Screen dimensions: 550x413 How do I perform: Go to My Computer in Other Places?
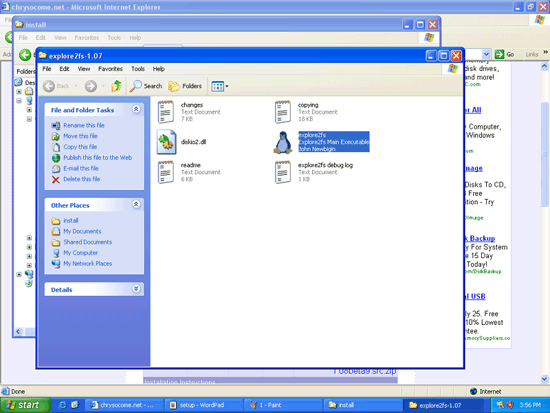(x=80, y=253)
